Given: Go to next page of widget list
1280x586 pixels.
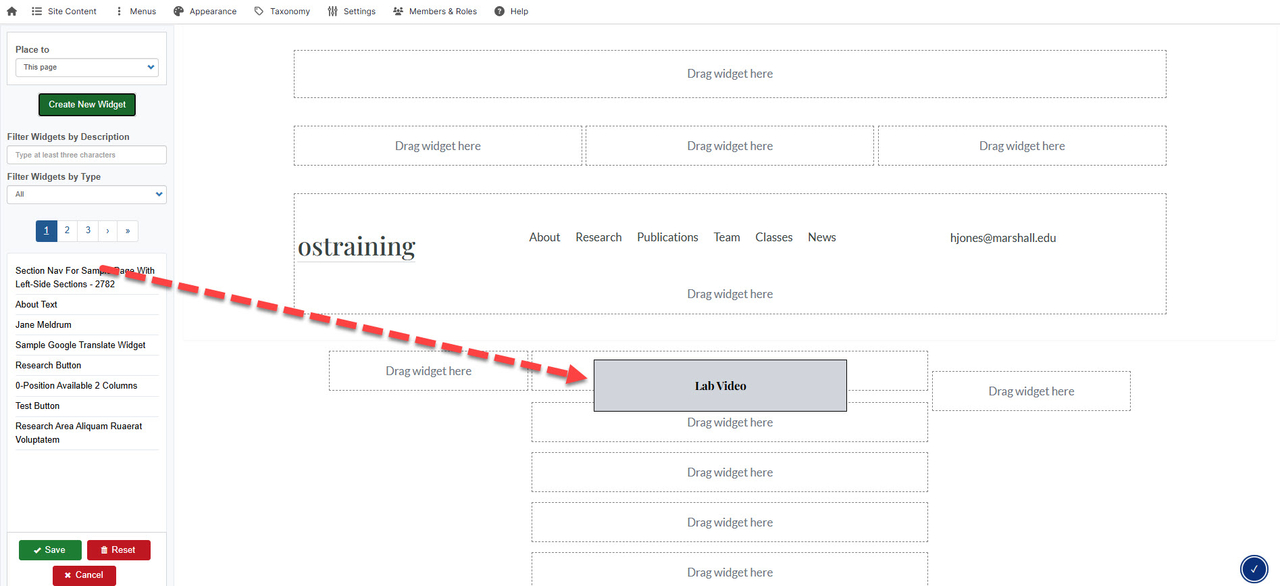Looking at the screenshot, I should [x=108, y=231].
